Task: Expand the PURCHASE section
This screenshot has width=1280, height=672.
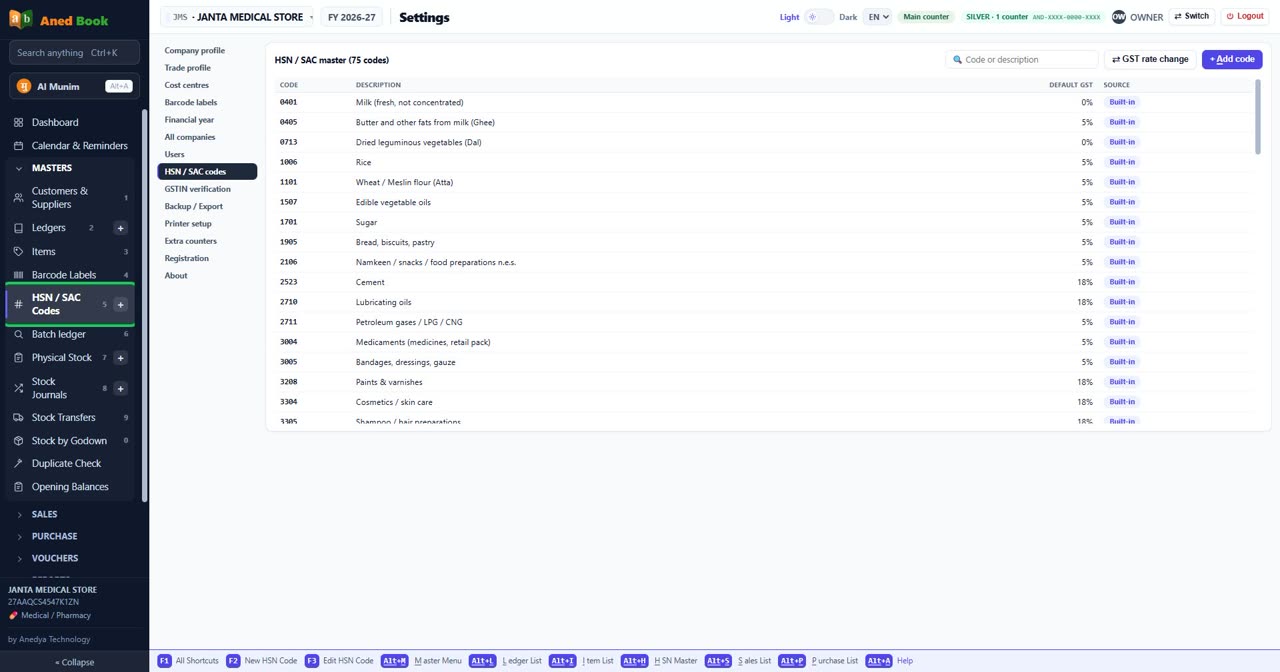Action: point(70,536)
